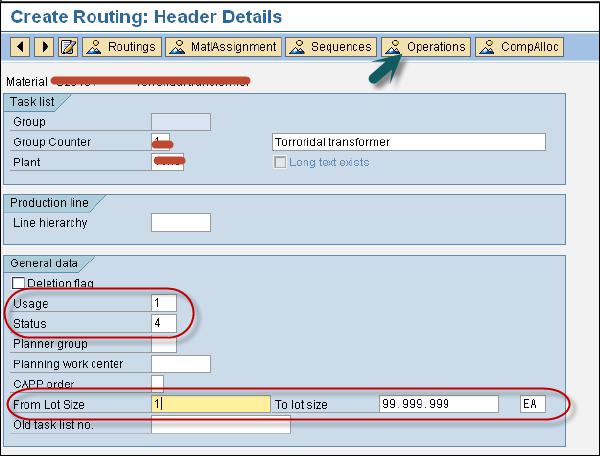Screen dimensions: 600x456
Task: Select the Task list section header
Action: [x=32, y=102]
